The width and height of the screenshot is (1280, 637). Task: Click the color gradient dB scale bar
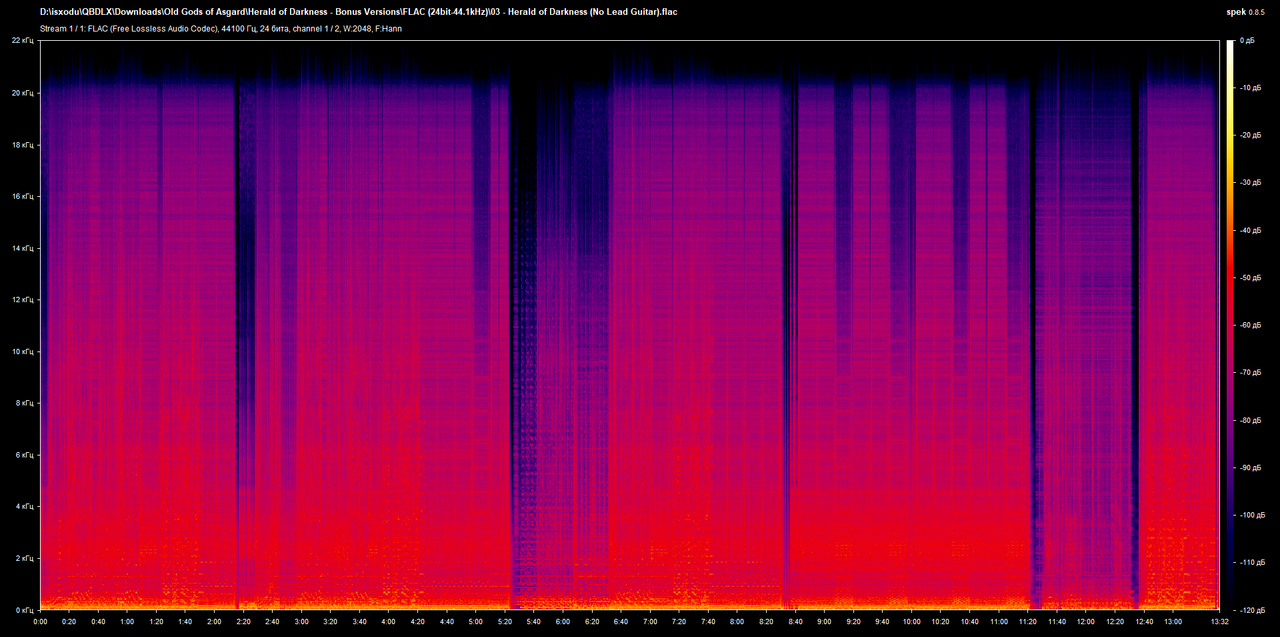1232,325
